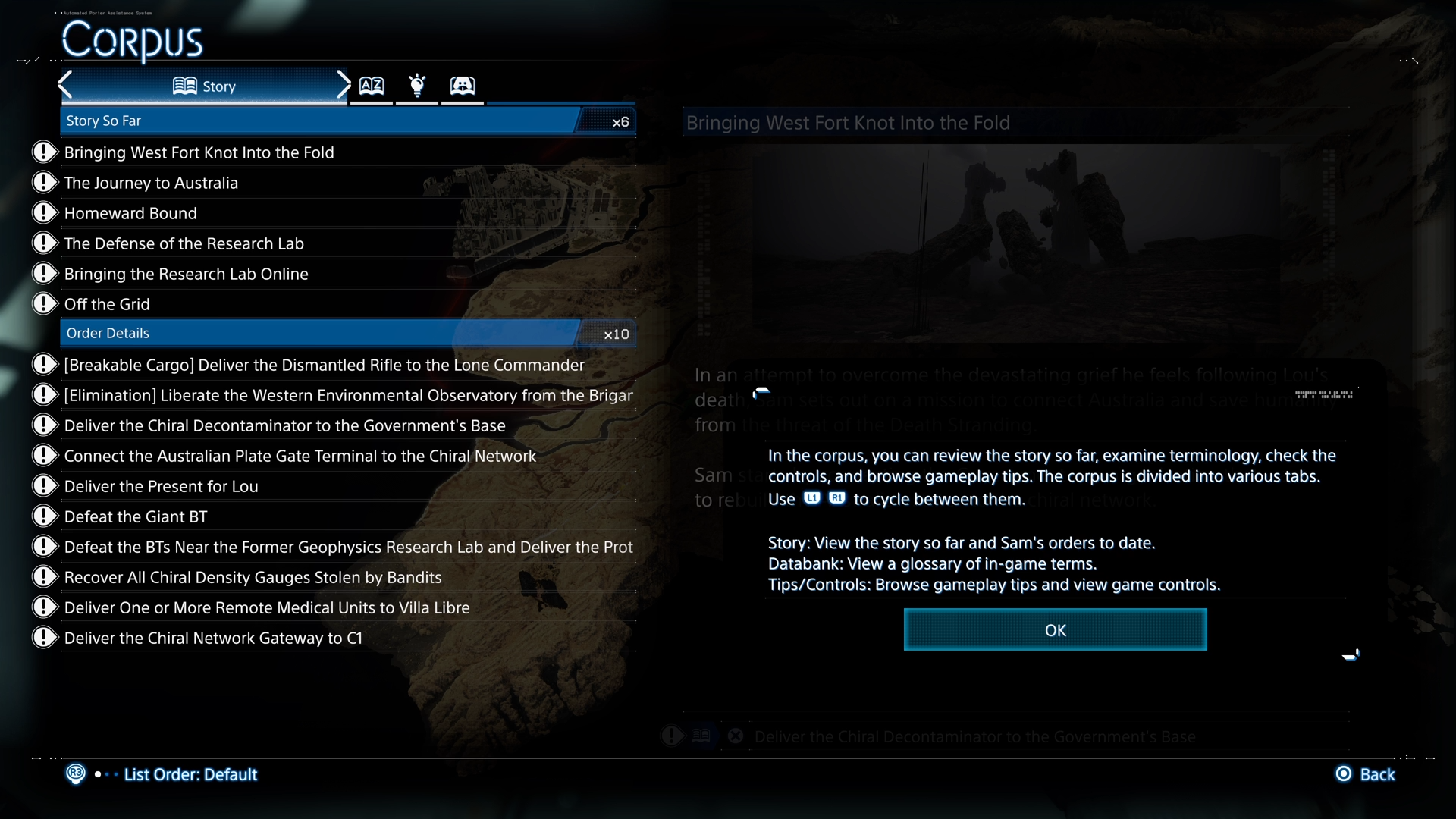This screenshot has height=819, width=1456.
Task: Click the alert icon beside the Chiral Network Gateway order
Action: tap(45, 637)
